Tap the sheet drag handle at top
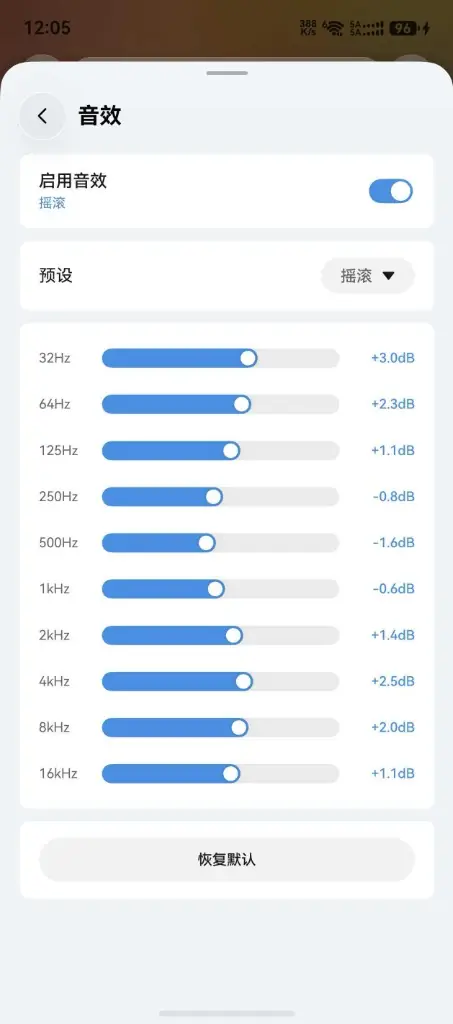 pos(226,73)
